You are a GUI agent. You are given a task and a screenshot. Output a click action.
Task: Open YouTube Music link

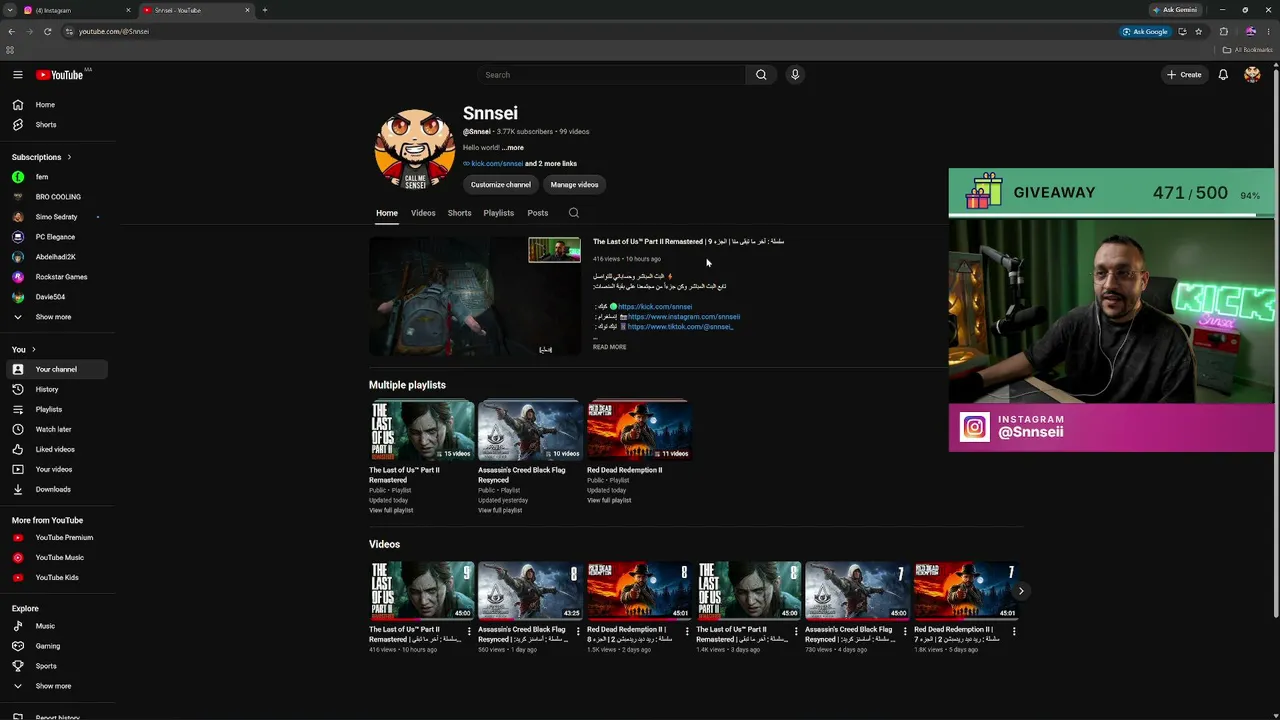59,557
